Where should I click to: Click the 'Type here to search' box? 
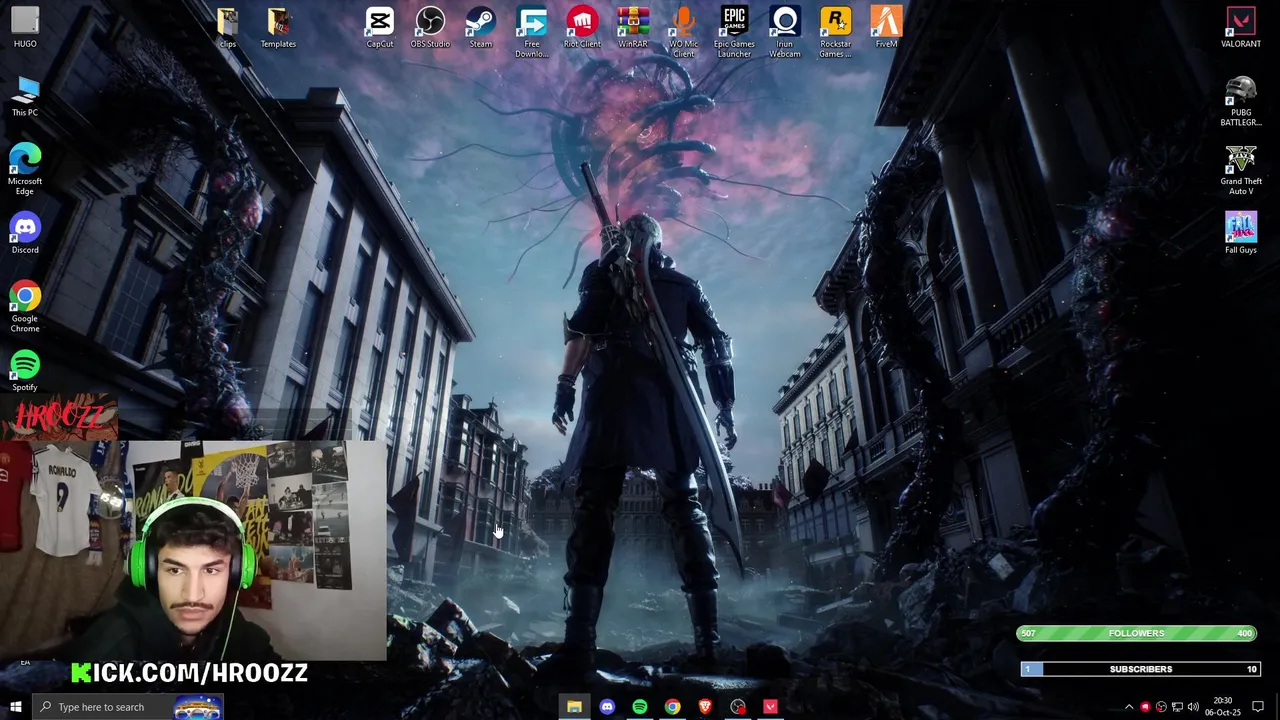tap(127, 707)
